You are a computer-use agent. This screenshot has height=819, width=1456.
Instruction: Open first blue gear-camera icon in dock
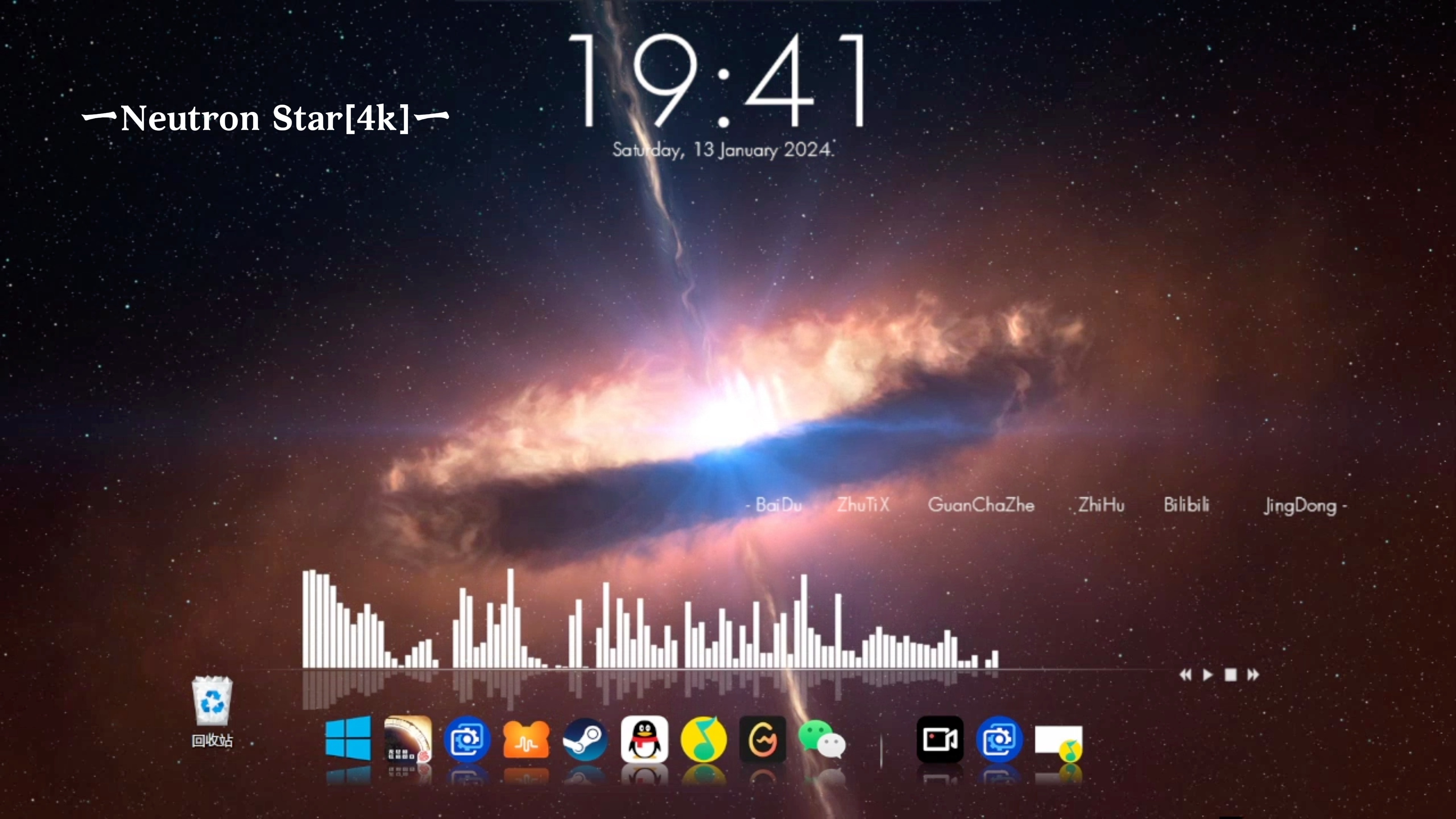(467, 739)
